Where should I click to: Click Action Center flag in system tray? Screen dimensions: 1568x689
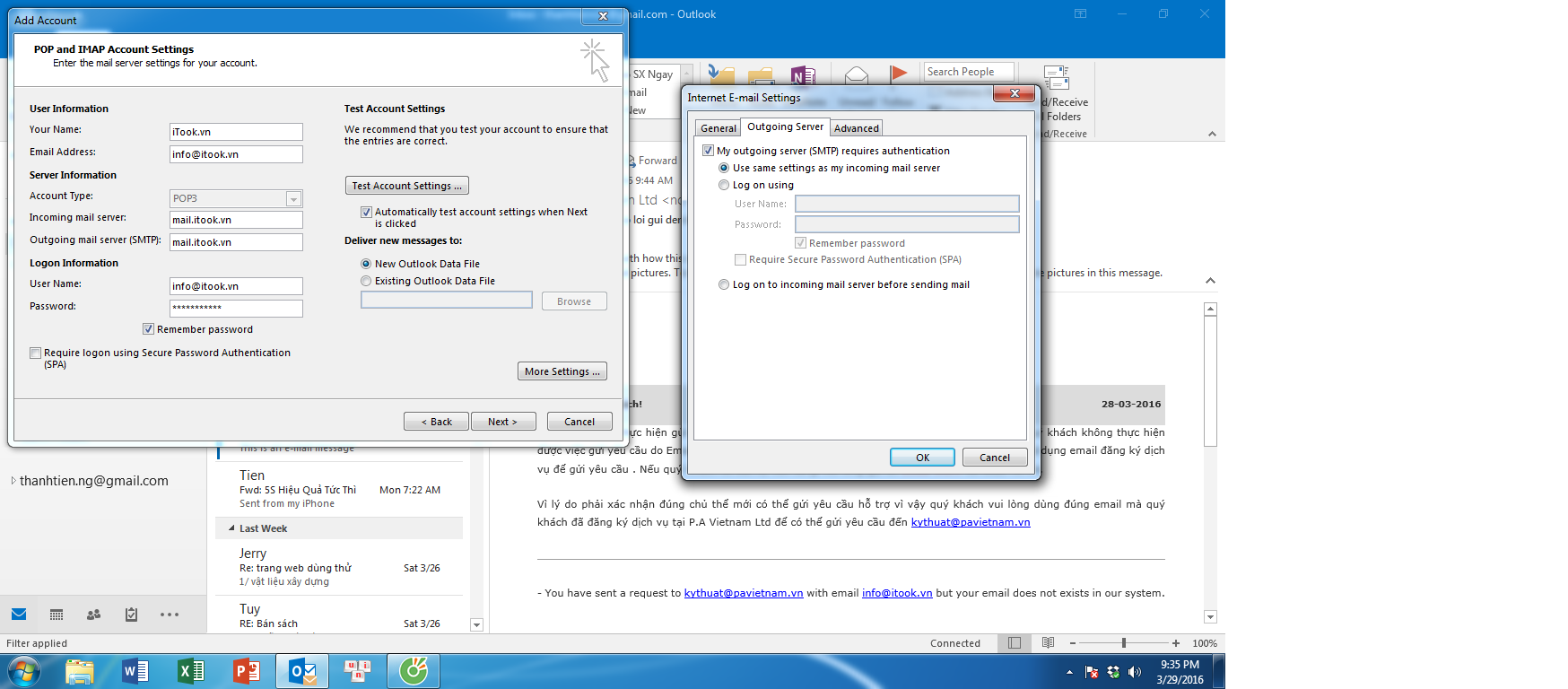coord(1092,672)
